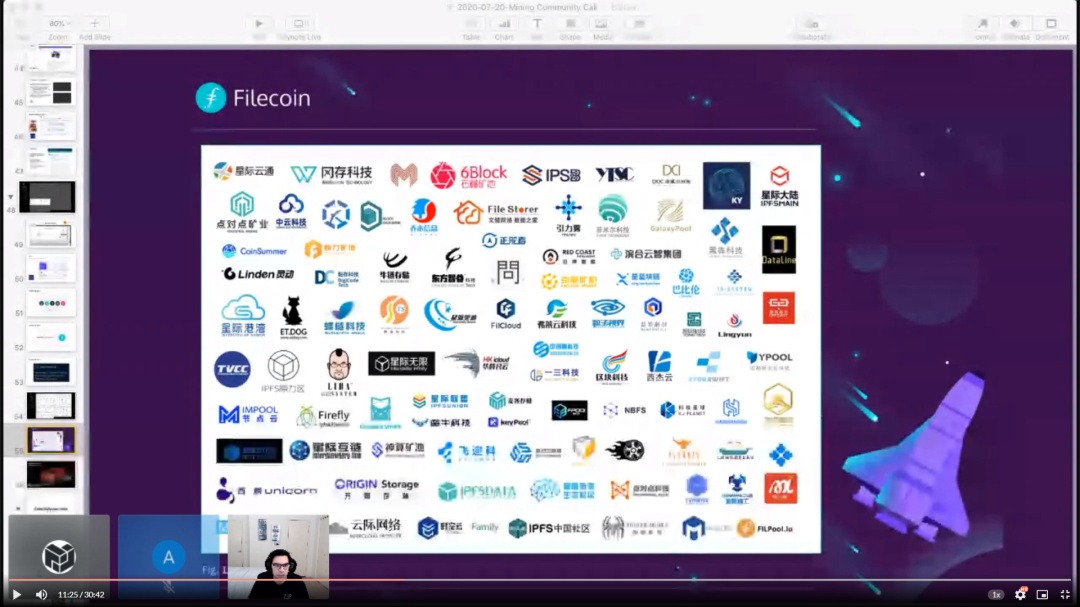Viewport: 1080px width, 607px height.
Task: Click the presenter webcam video tile
Action: click(x=278, y=555)
